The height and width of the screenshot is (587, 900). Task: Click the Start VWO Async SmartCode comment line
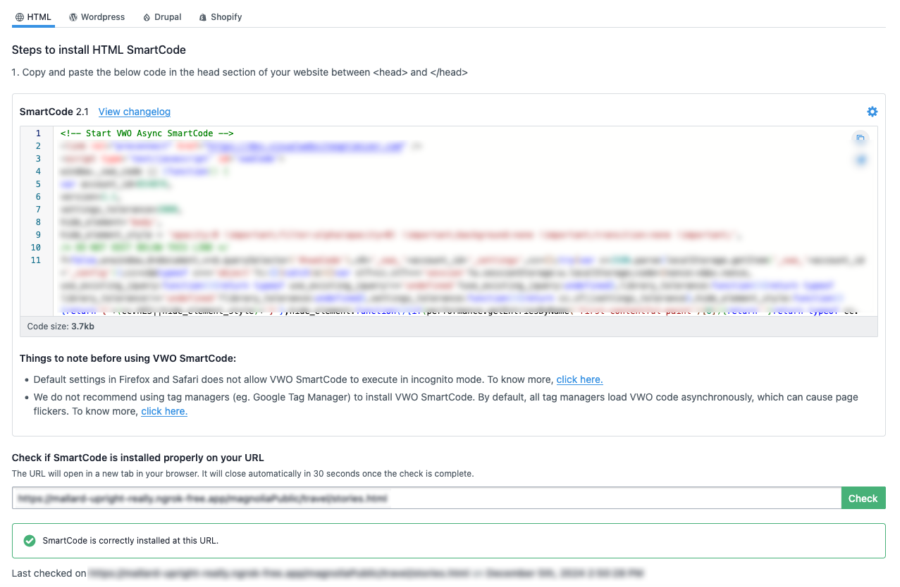point(146,133)
